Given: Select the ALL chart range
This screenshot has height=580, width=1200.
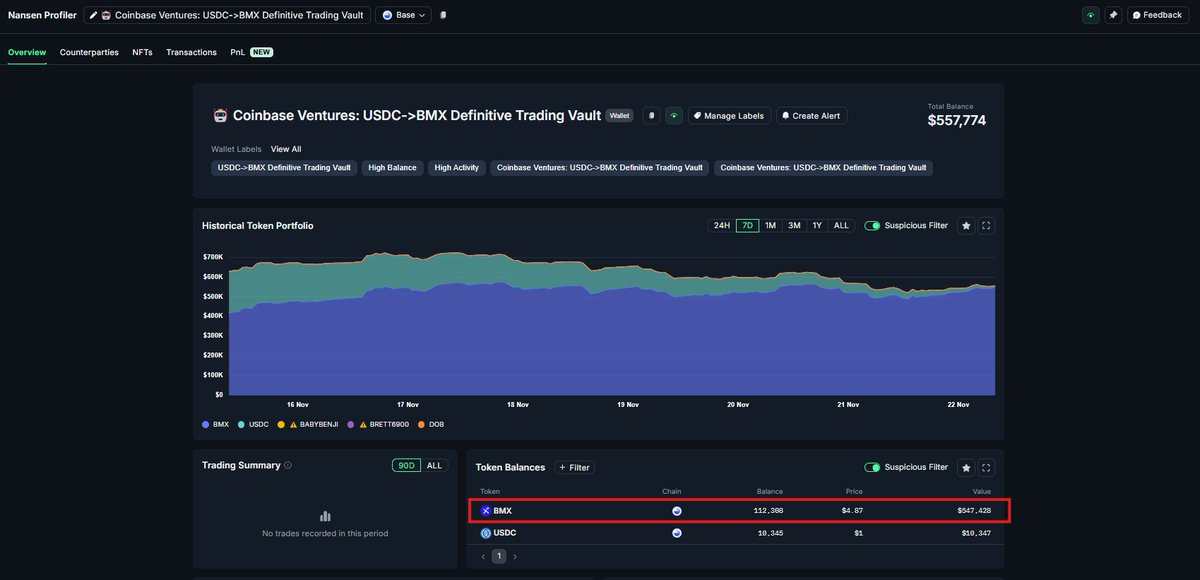Looking at the screenshot, I should 841,226.
